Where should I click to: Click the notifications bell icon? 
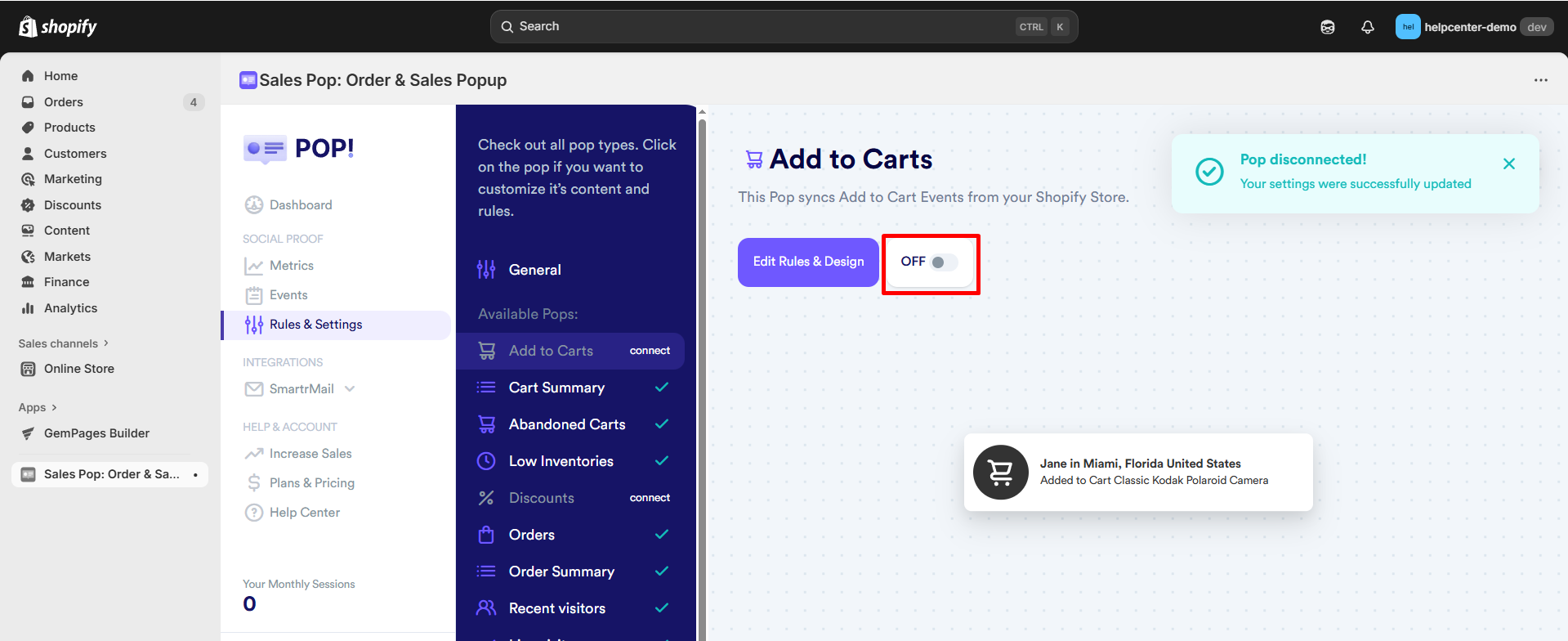[x=1367, y=27]
